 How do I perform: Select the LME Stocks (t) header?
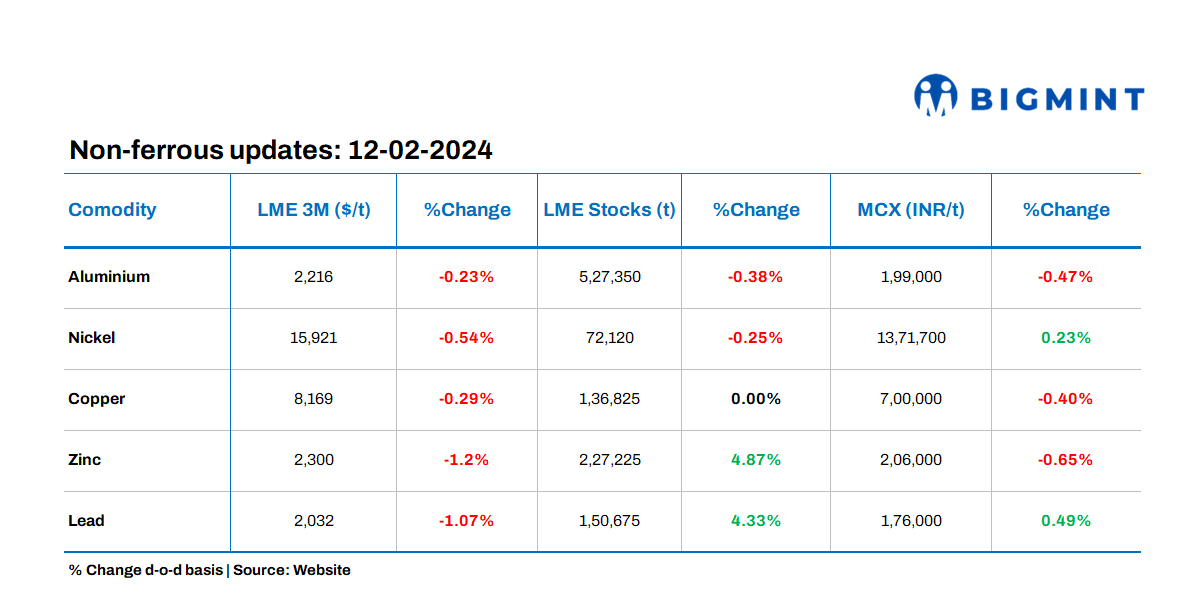[609, 210]
